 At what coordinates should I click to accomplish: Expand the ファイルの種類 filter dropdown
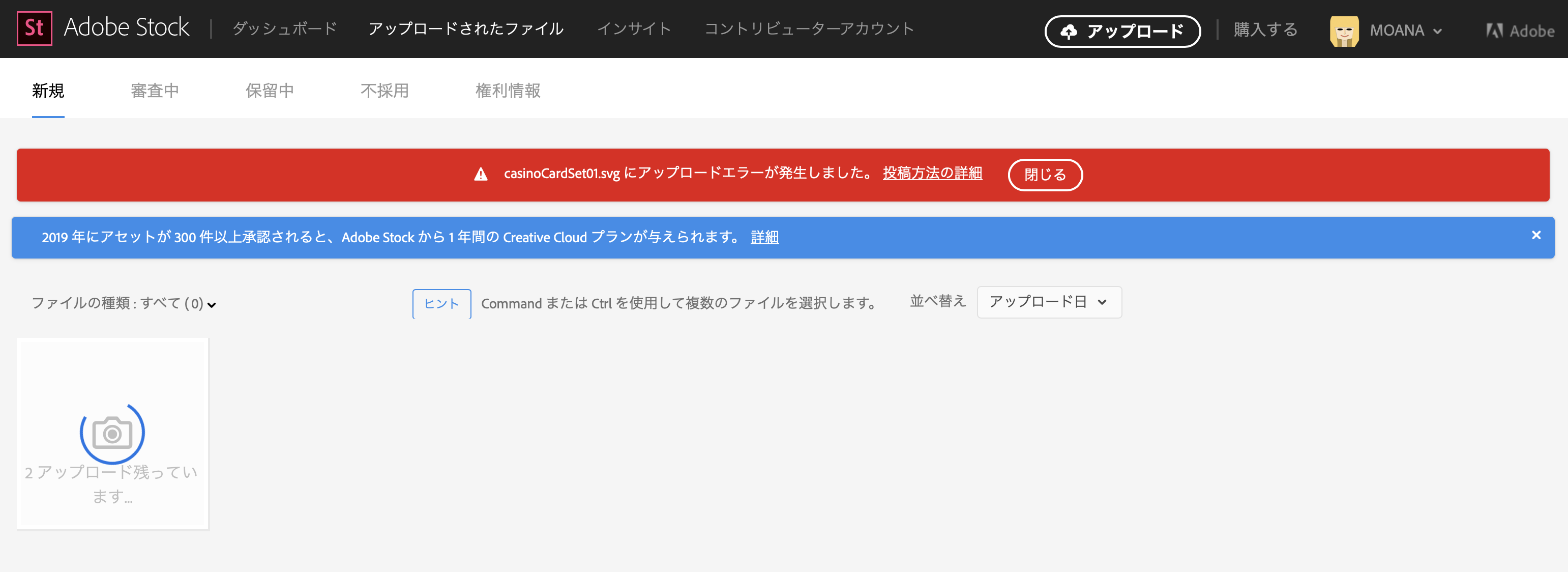click(x=124, y=303)
